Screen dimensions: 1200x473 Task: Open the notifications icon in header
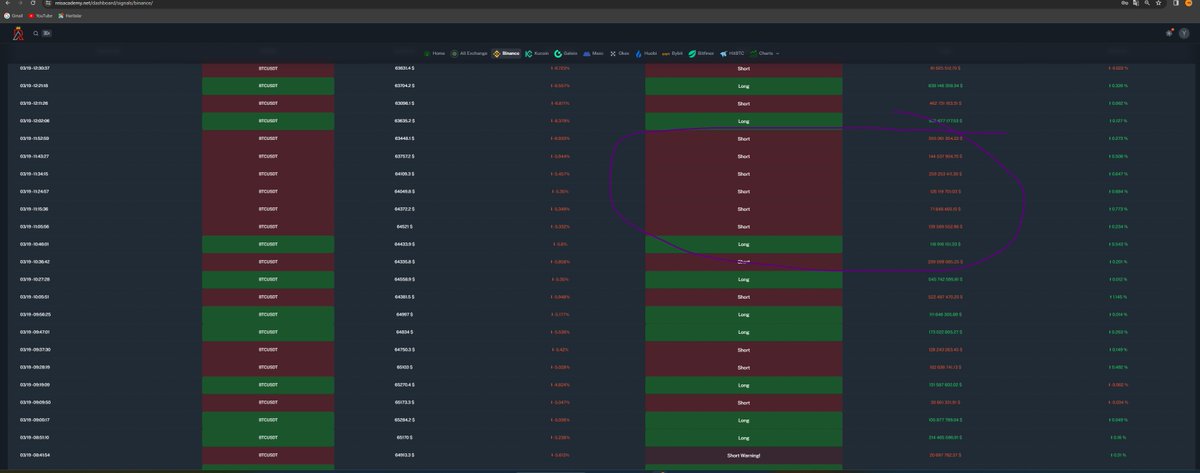coord(1168,33)
